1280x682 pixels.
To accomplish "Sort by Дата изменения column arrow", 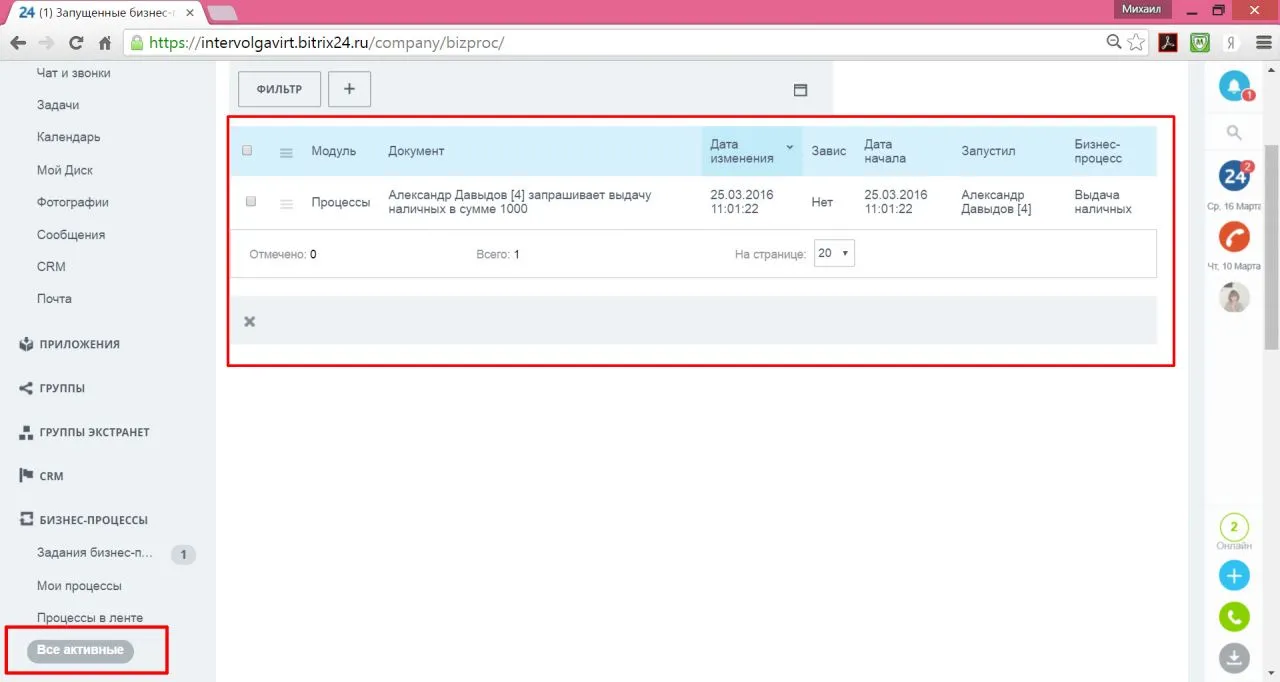I will 789,147.
